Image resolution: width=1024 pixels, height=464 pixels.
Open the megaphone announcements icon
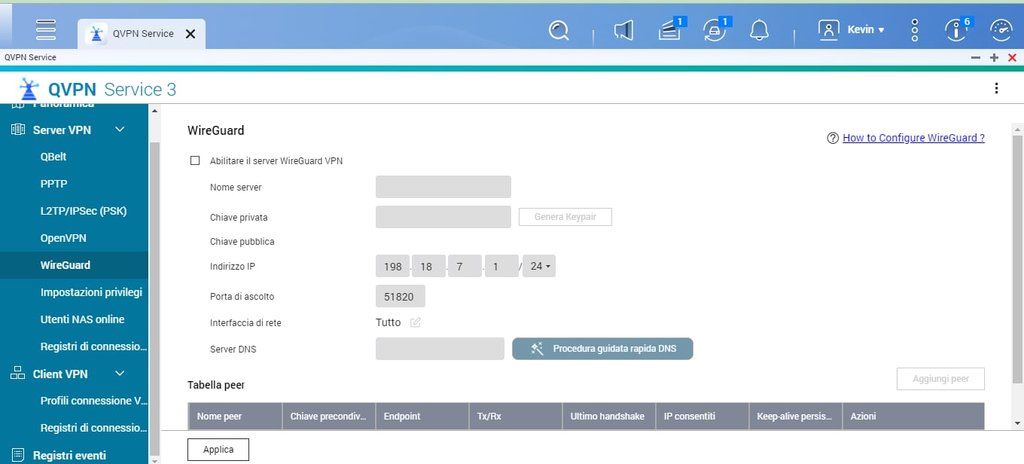tap(624, 30)
